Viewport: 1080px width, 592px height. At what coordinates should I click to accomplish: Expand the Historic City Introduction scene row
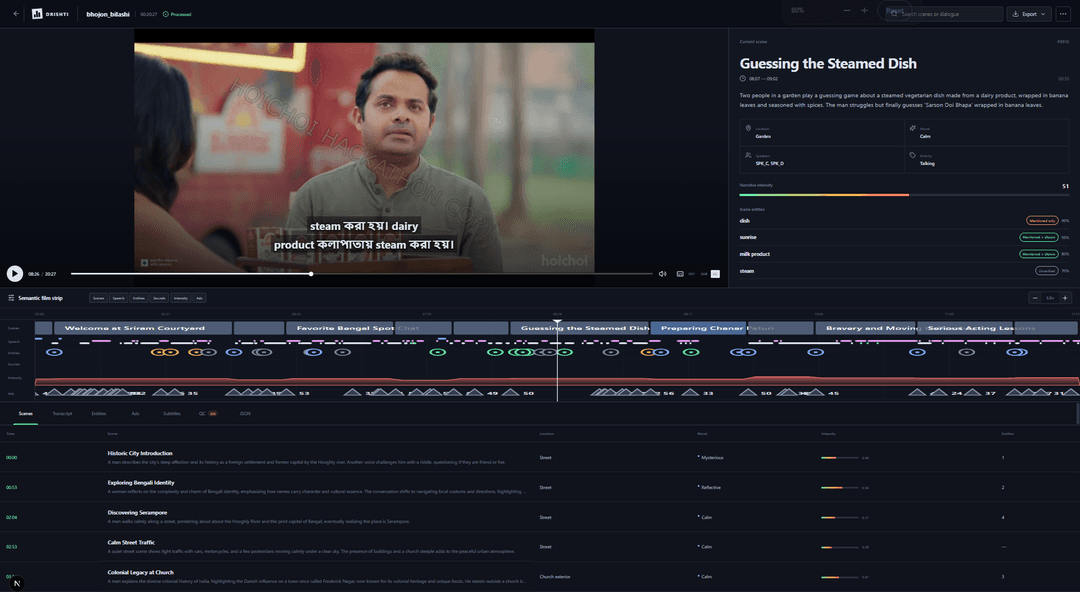pyautogui.click(x=540, y=457)
